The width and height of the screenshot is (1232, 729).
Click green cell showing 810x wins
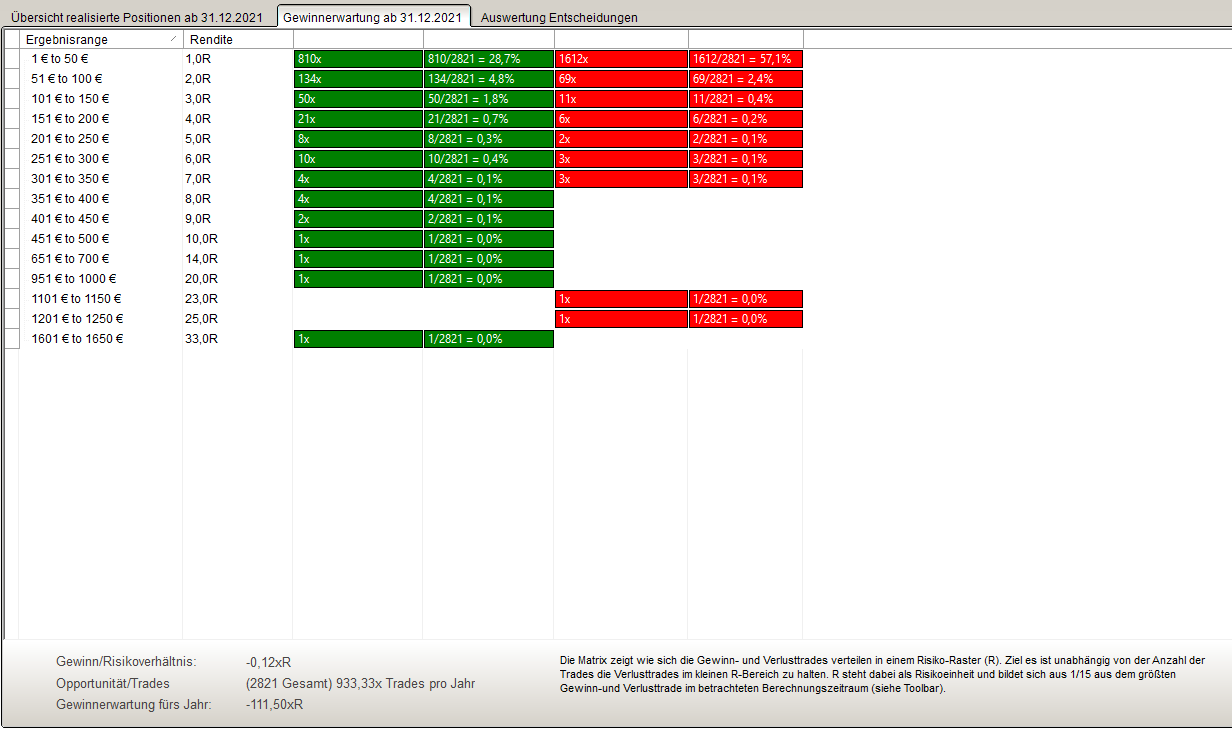click(358, 59)
